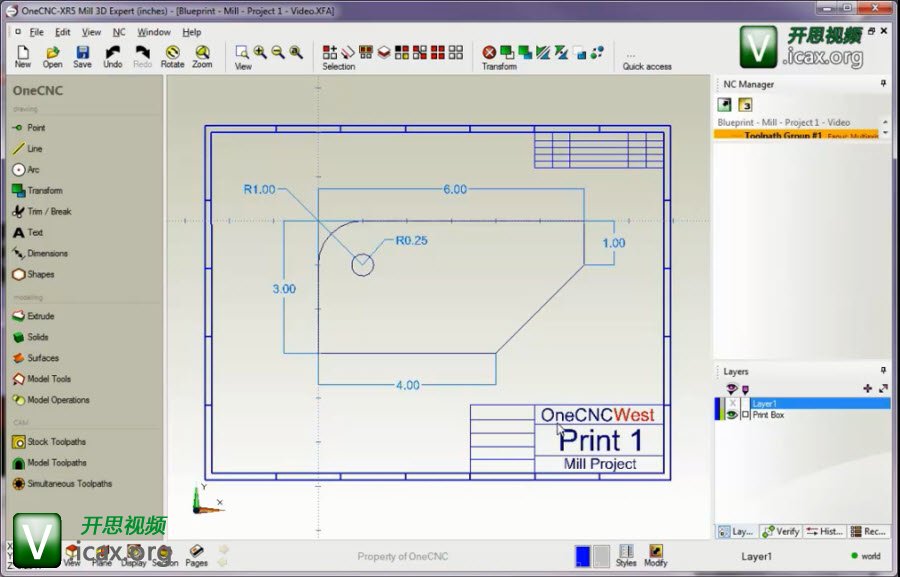Open a file with the Open icon
Image resolution: width=900 pixels, height=577 pixels.
click(x=53, y=57)
